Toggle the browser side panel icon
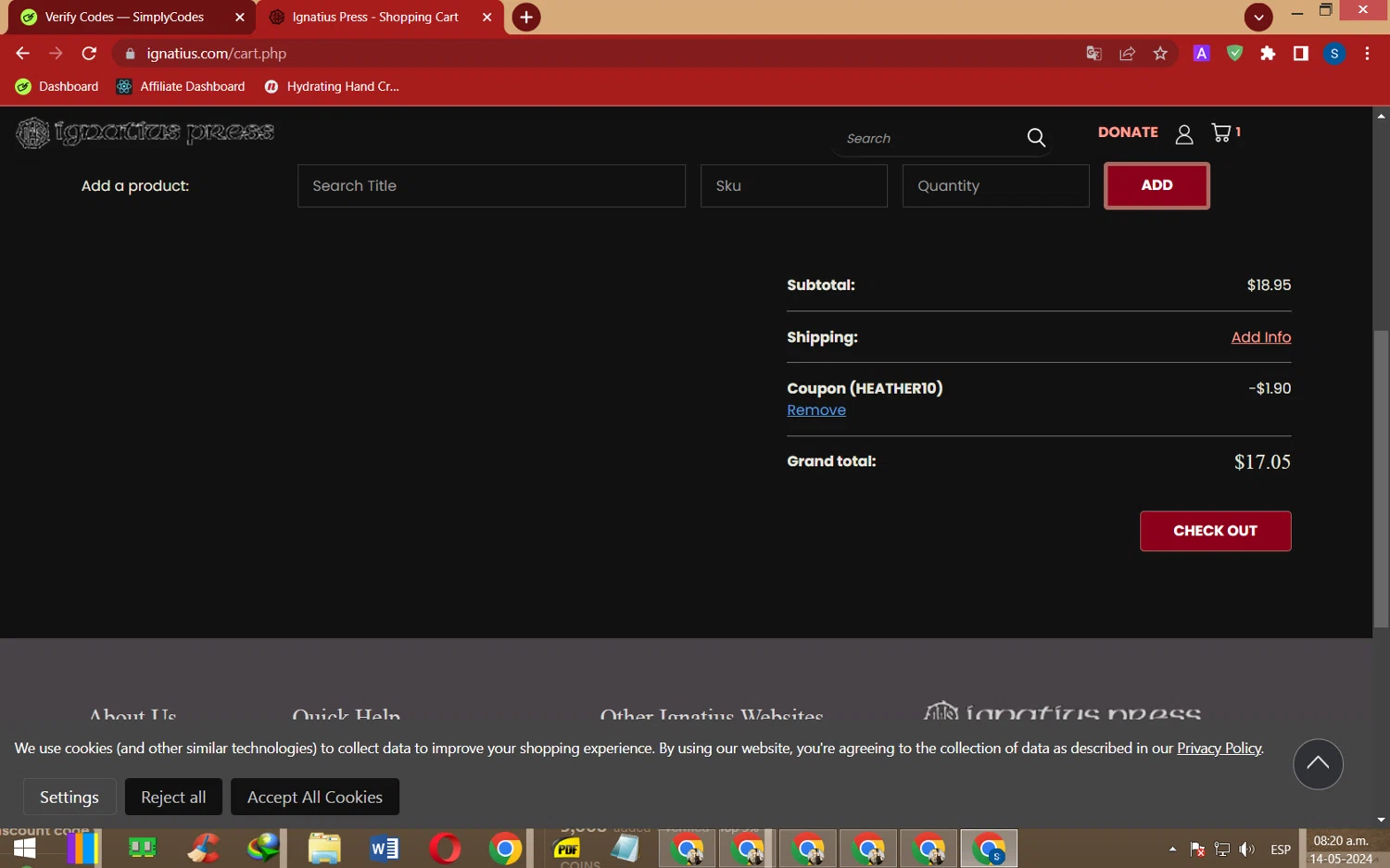The height and width of the screenshot is (868, 1390). coord(1301,54)
